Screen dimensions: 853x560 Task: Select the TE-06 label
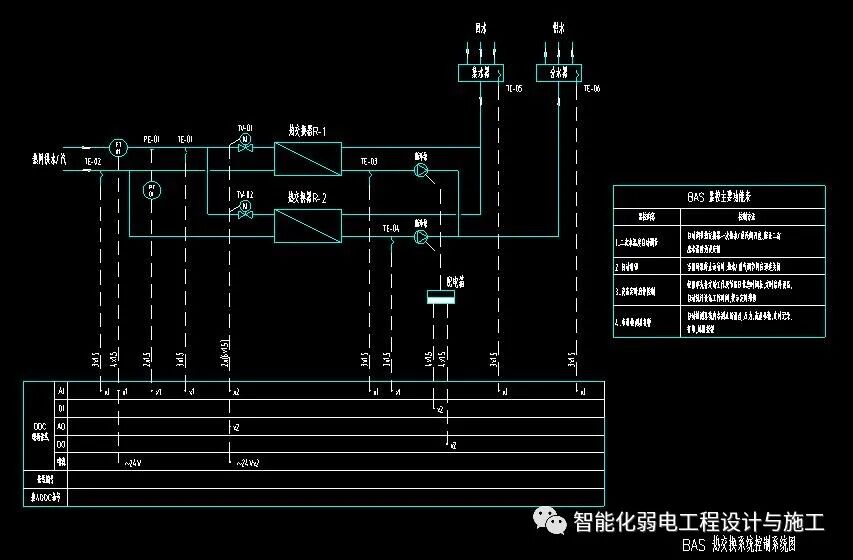(592, 88)
